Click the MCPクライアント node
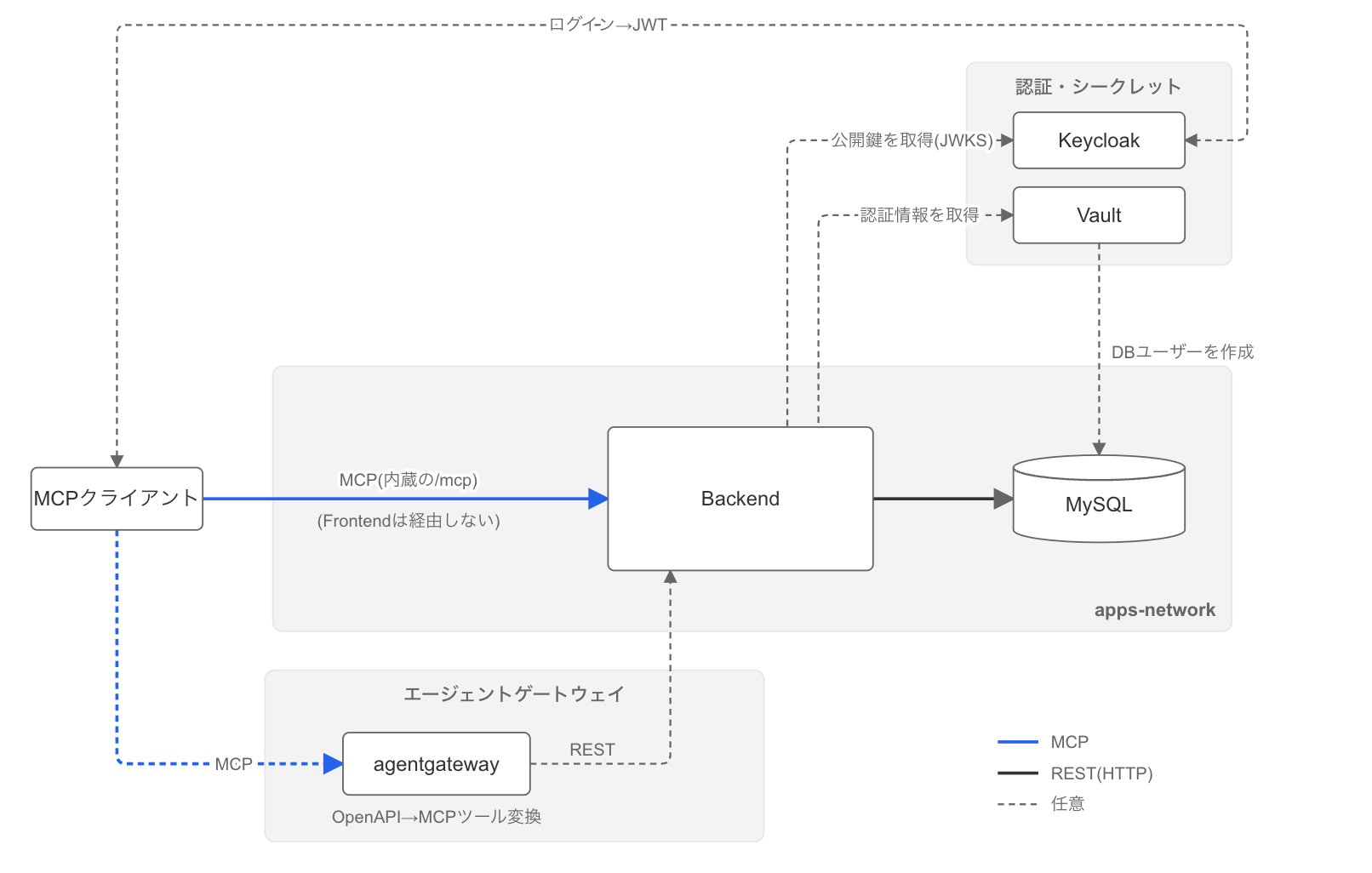This screenshot has height=873, width=1372. [117, 499]
